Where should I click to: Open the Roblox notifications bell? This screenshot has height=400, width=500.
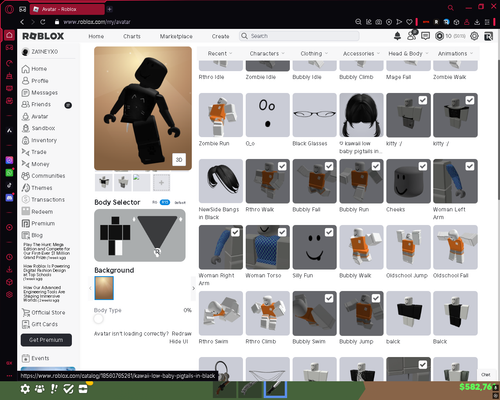pyautogui.click(x=397, y=36)
